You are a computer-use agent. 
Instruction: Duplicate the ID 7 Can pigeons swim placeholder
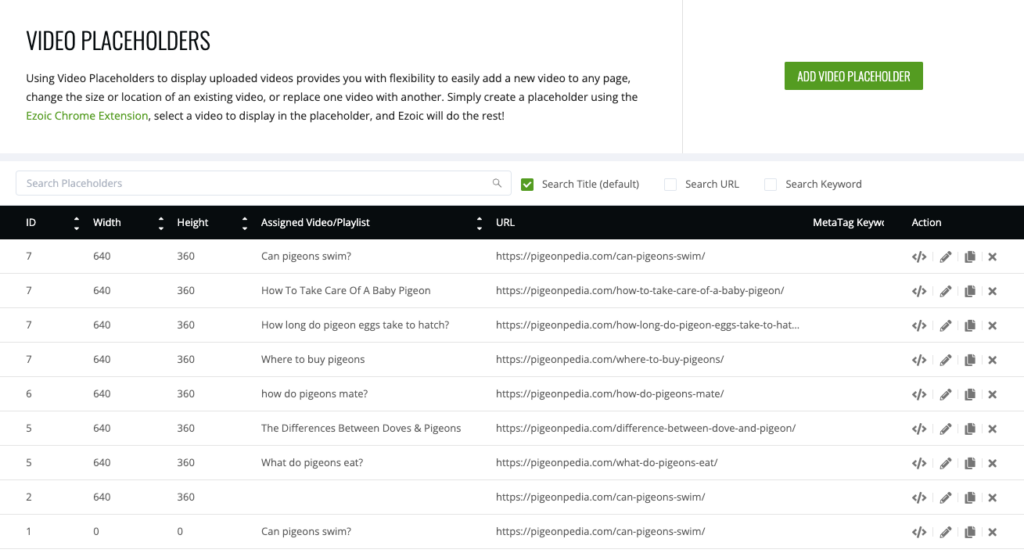970,257
